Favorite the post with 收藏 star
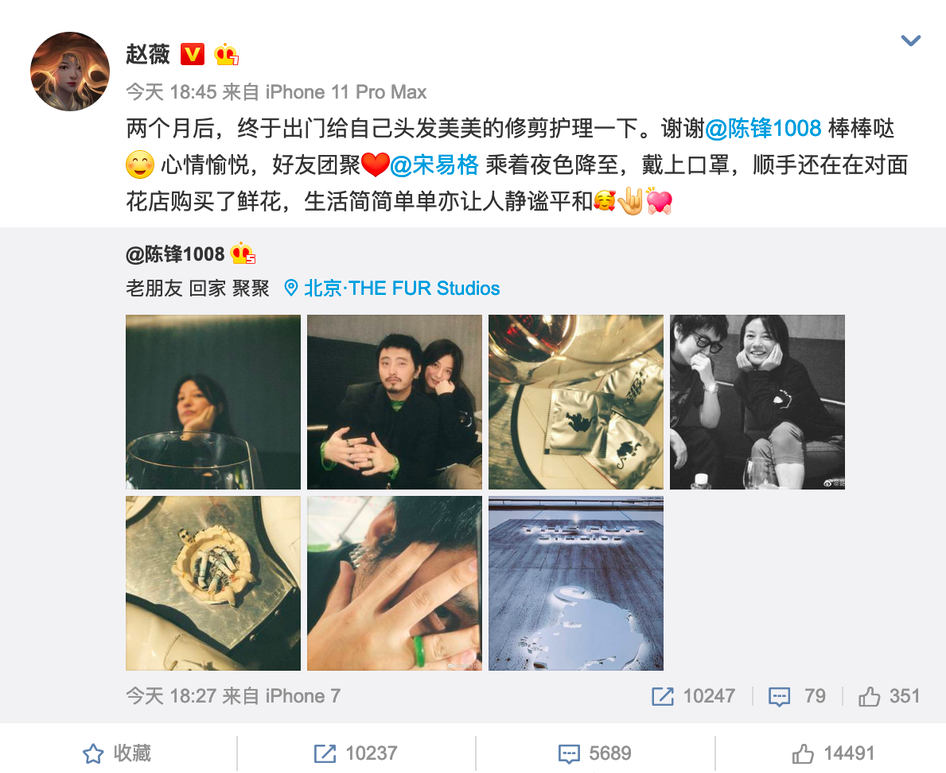 point(116,753)
